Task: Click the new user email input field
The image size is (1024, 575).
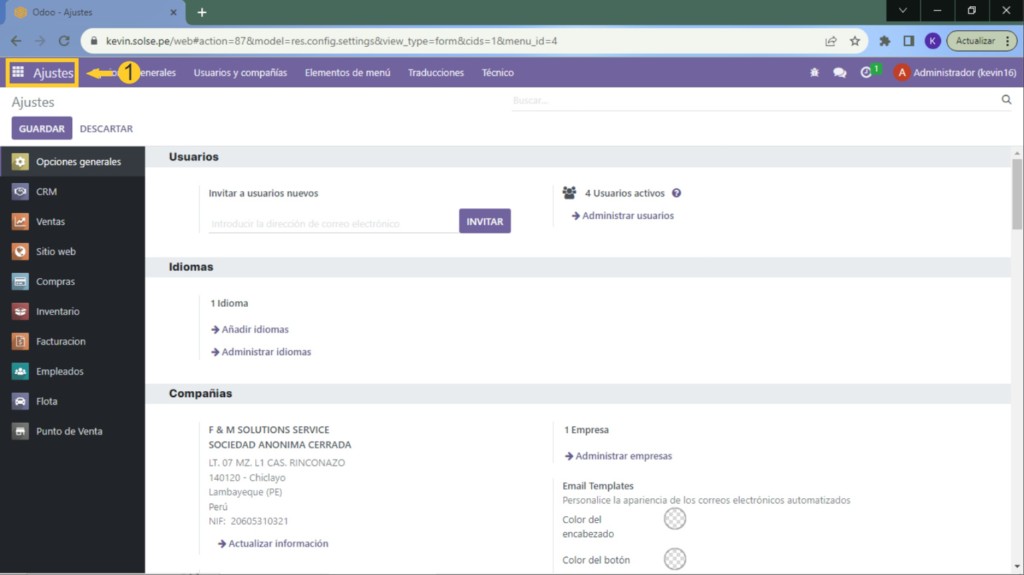Action: (x=332, y=224)
